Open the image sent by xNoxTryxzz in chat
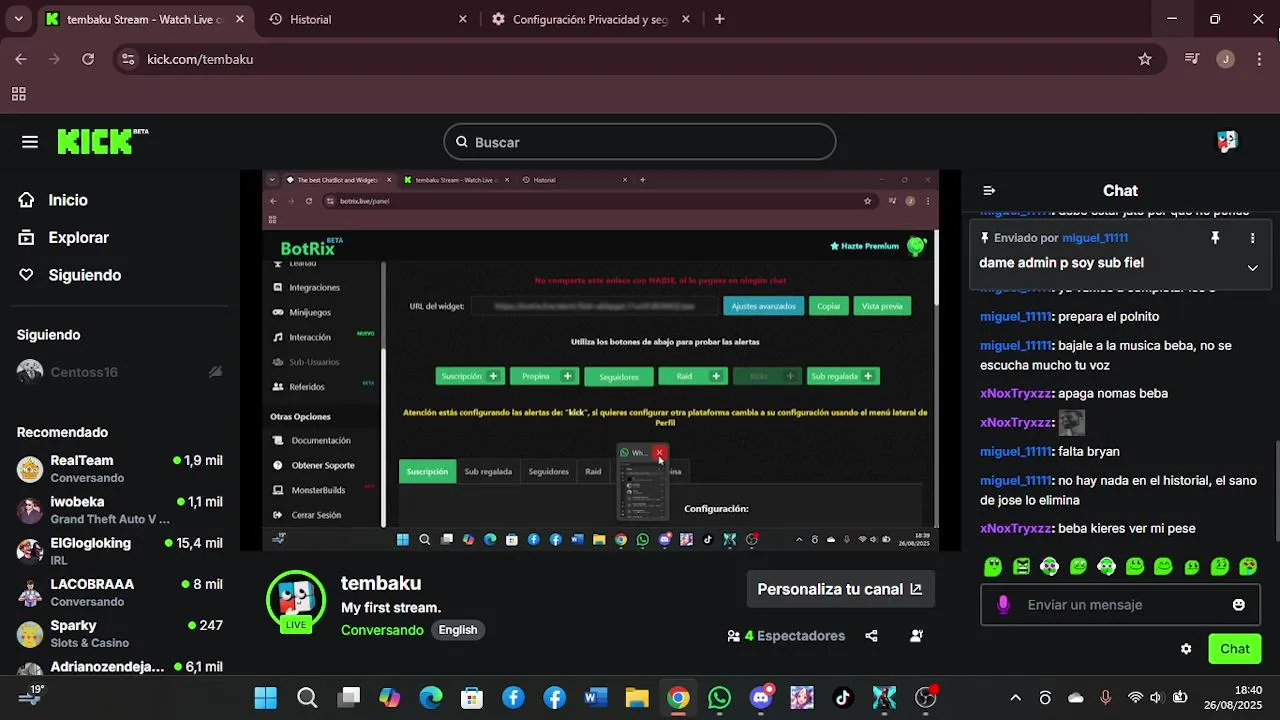 click(x=1071, y=422)
